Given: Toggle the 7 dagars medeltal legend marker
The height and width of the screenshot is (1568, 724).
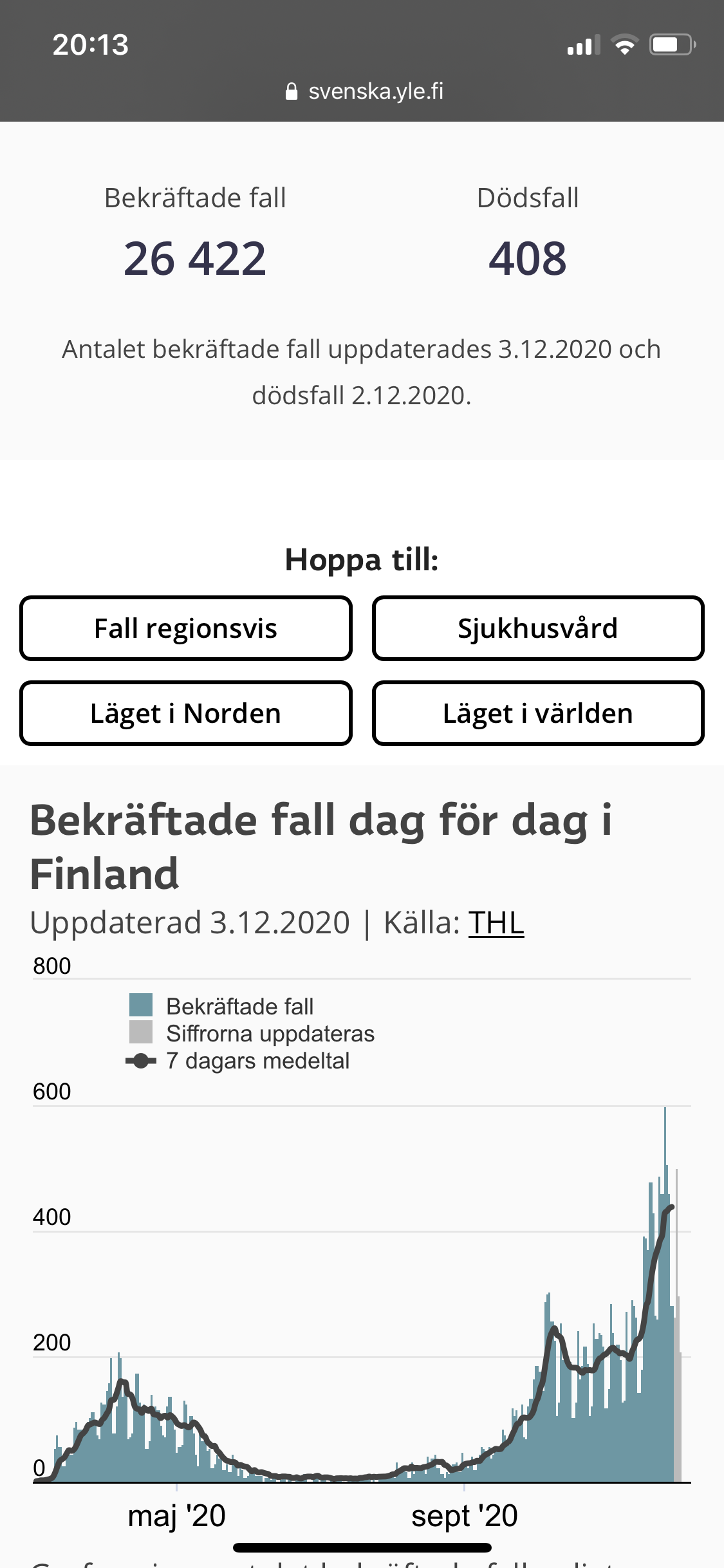Looking at the screenshot, I should point(141,1061).
